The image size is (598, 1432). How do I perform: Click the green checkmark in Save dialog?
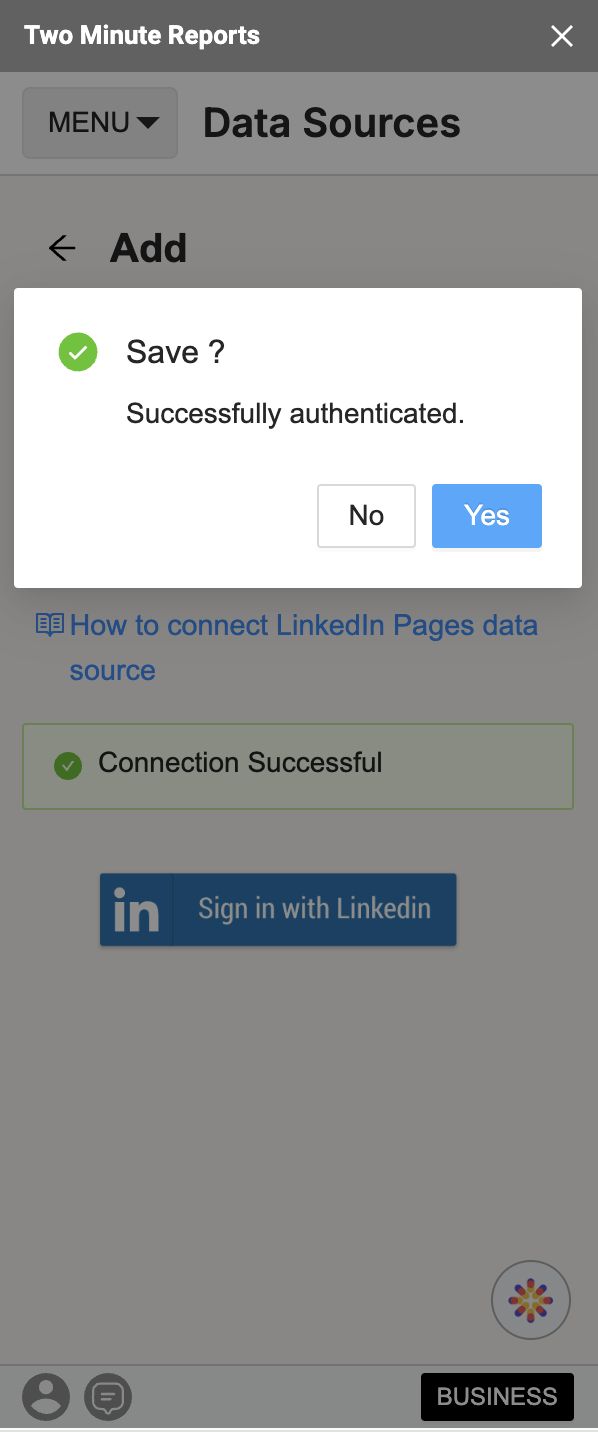(78, 352)
